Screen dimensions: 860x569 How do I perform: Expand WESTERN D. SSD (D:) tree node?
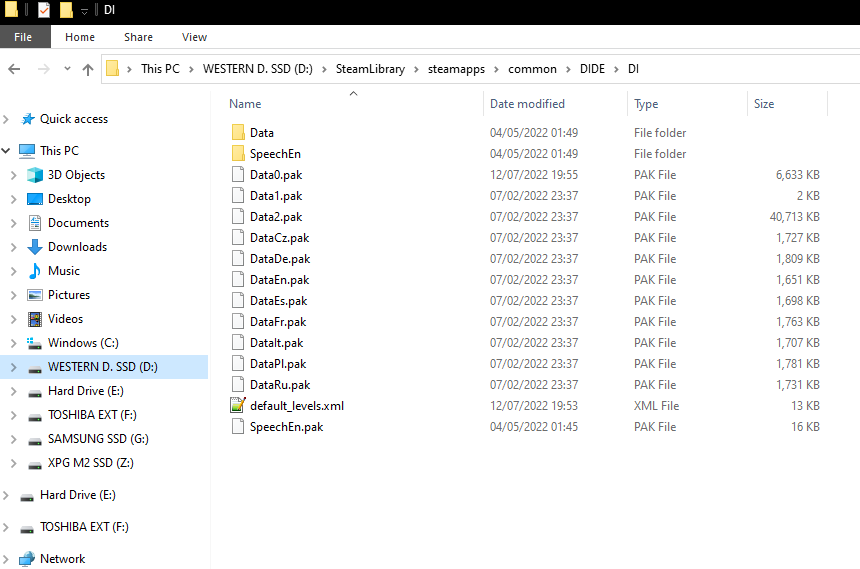(x=14, y=367)
